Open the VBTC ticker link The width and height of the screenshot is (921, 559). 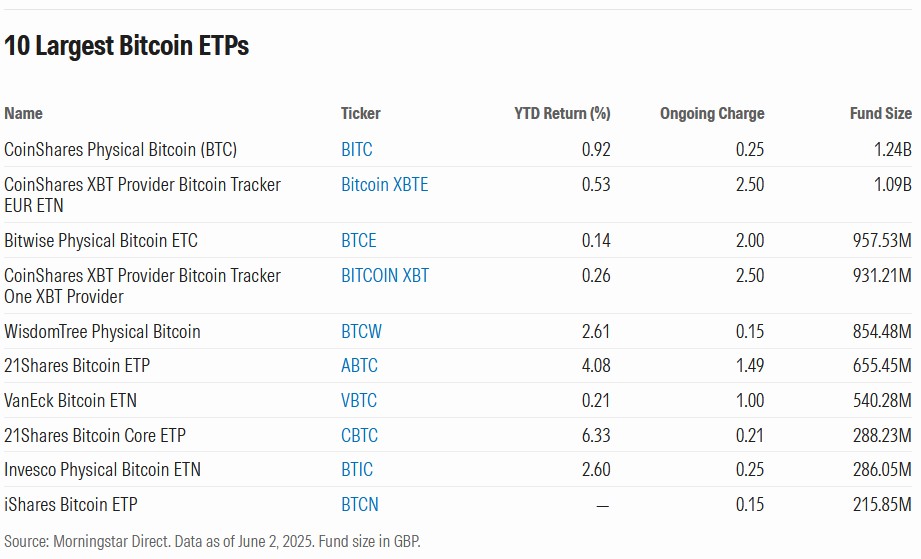coord(359,401)
